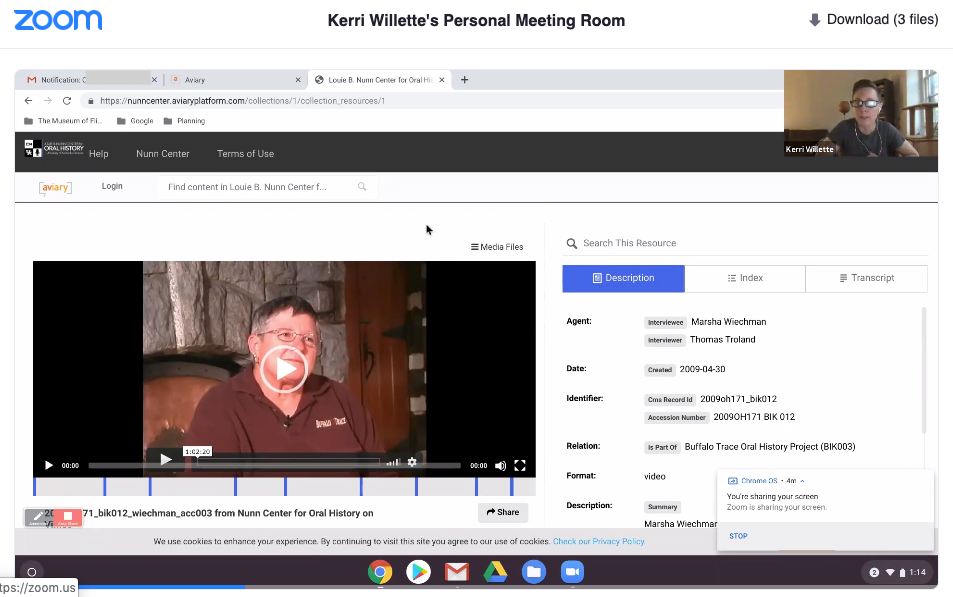Click the large center play button

(284, 369)
